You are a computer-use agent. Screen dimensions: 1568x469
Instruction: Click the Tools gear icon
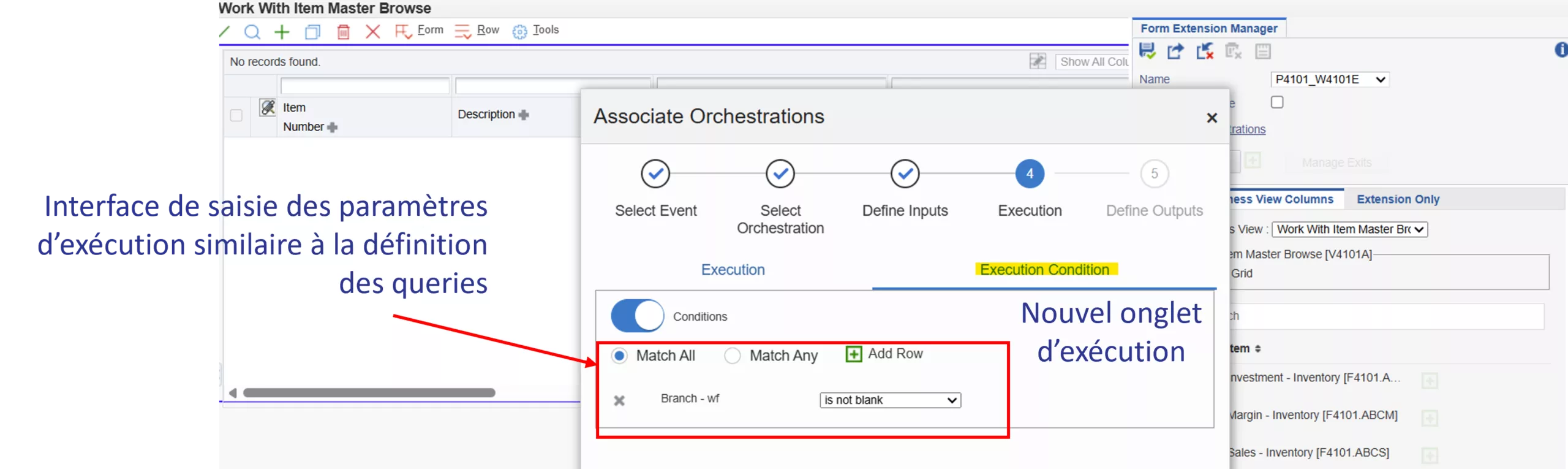coord(519,31)
